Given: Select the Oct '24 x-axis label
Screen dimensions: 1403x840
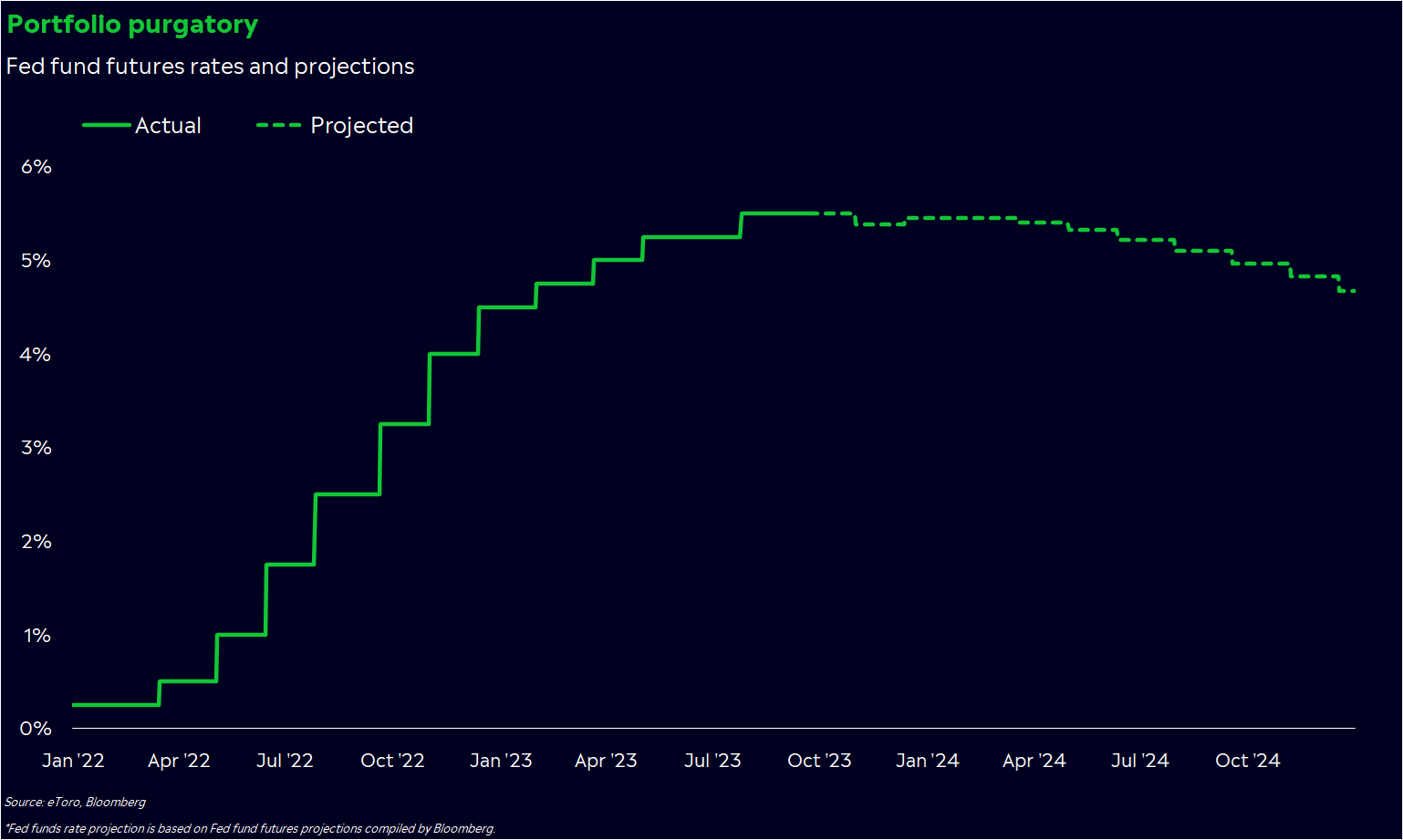Looking at the screenshot, I should [x=1247, y=761].
